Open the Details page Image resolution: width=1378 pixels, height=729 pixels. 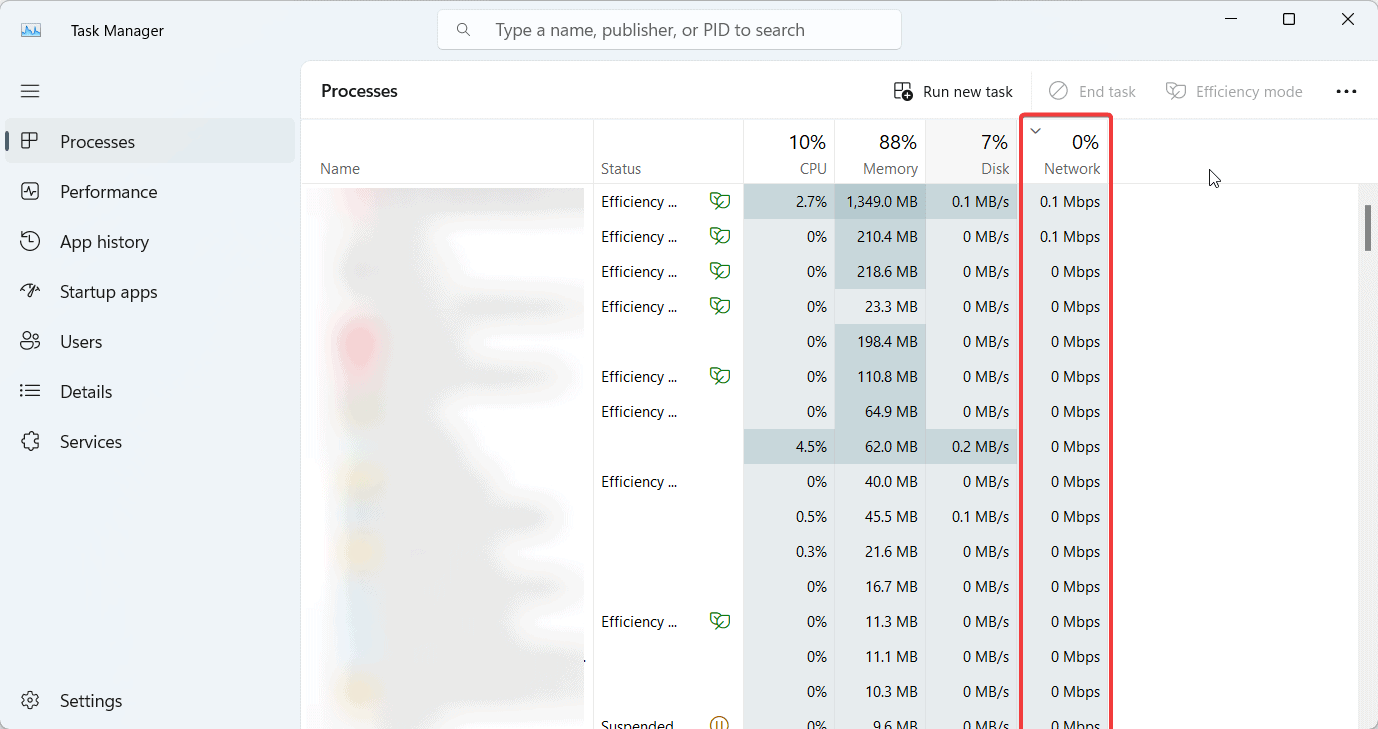(150, 392)
